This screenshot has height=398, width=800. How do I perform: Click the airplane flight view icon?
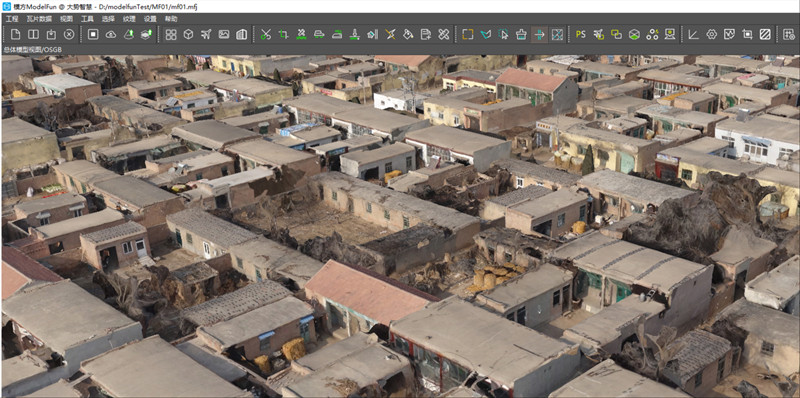point(206,34)
